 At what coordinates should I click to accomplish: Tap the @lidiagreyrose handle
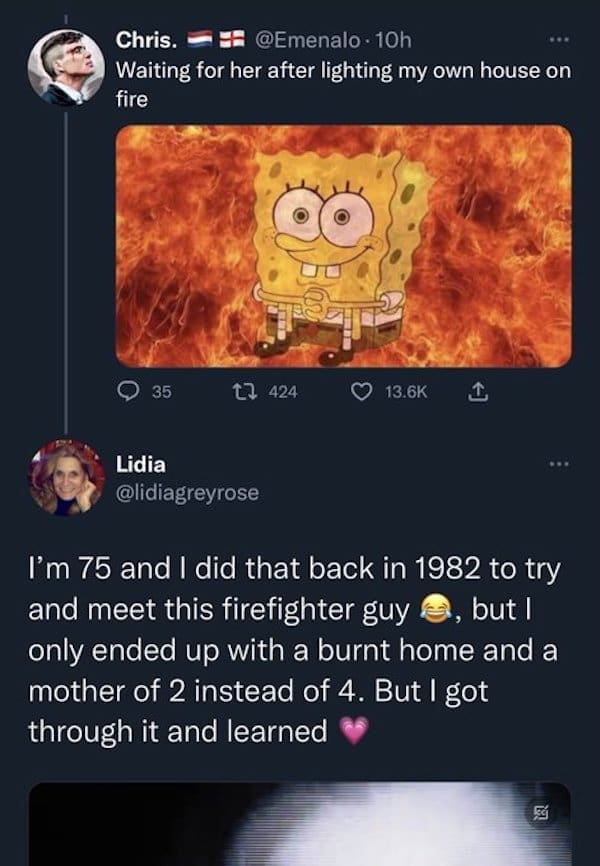coord(188,492)
